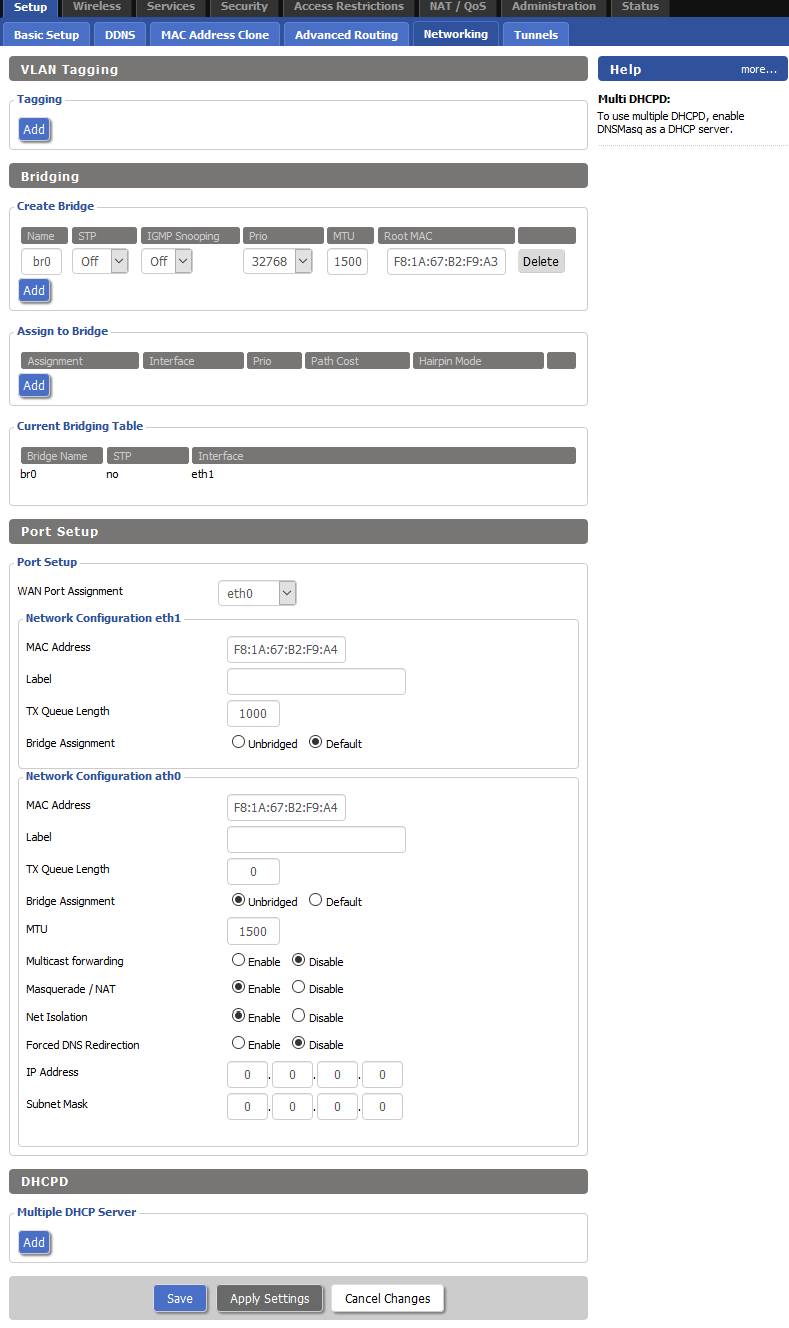This screenshot has width=789, height=1328.
Task: Enable Multicast forwarding for ath0
Action: tap(238, 960)
